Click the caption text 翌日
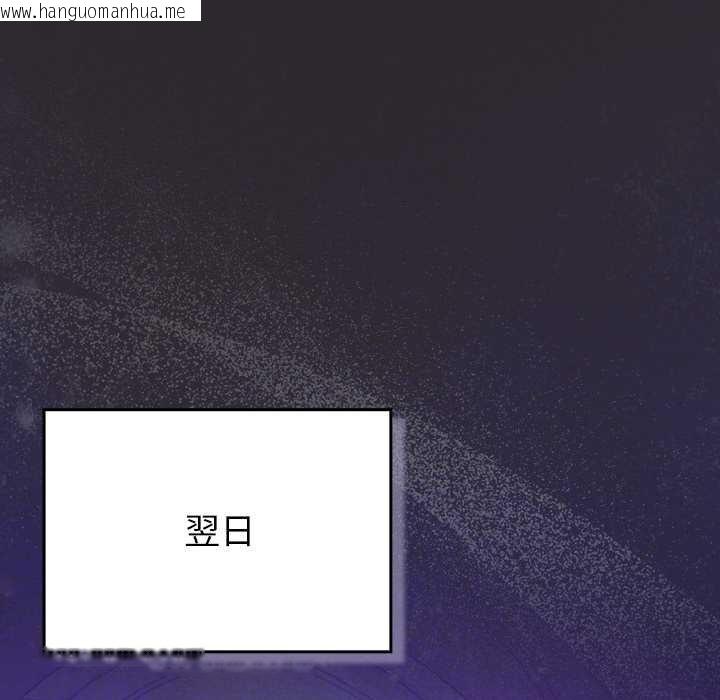The width and height of the screenshot is (720, 700). point(219,531)
